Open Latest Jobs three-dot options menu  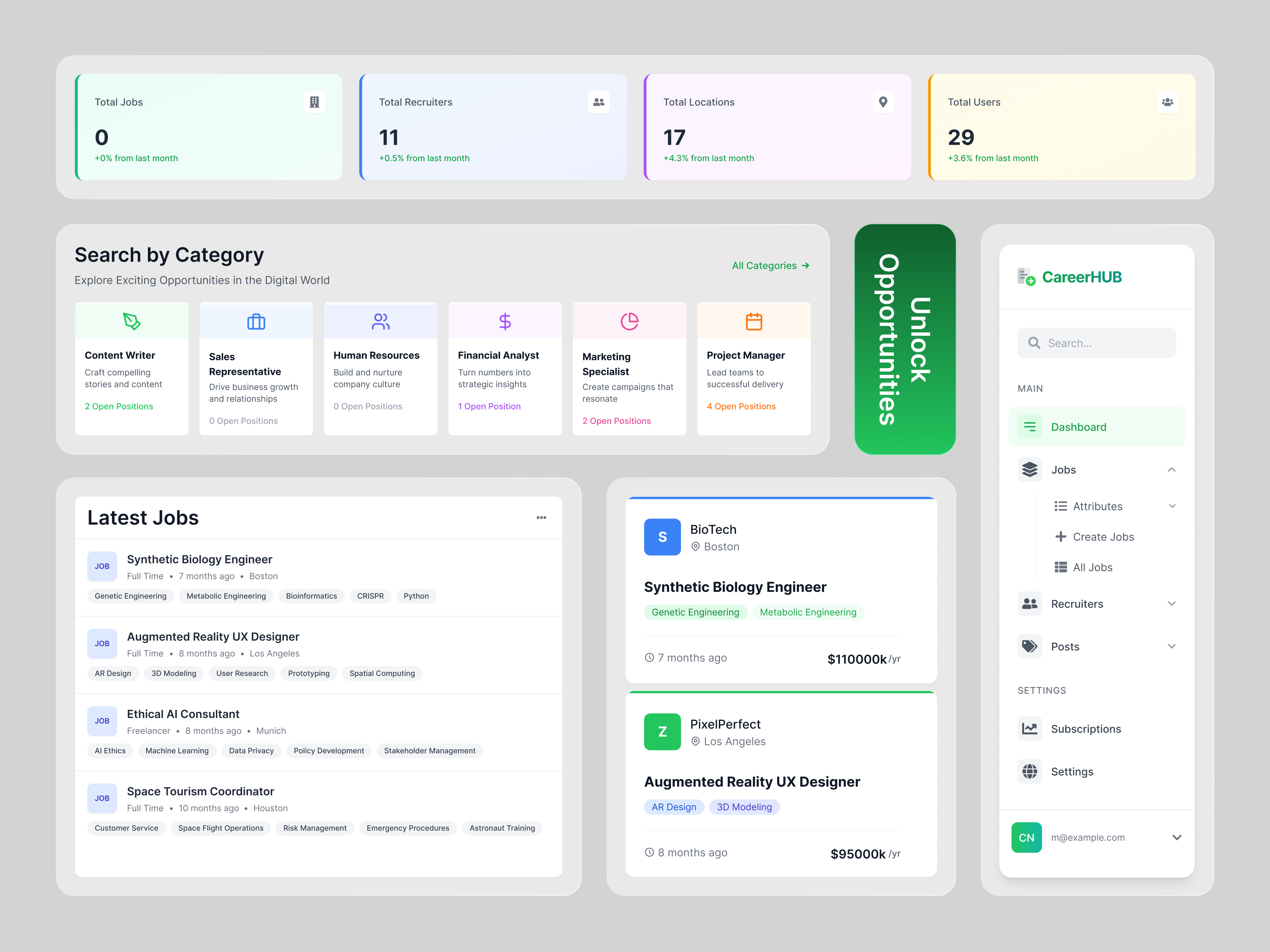541,518
